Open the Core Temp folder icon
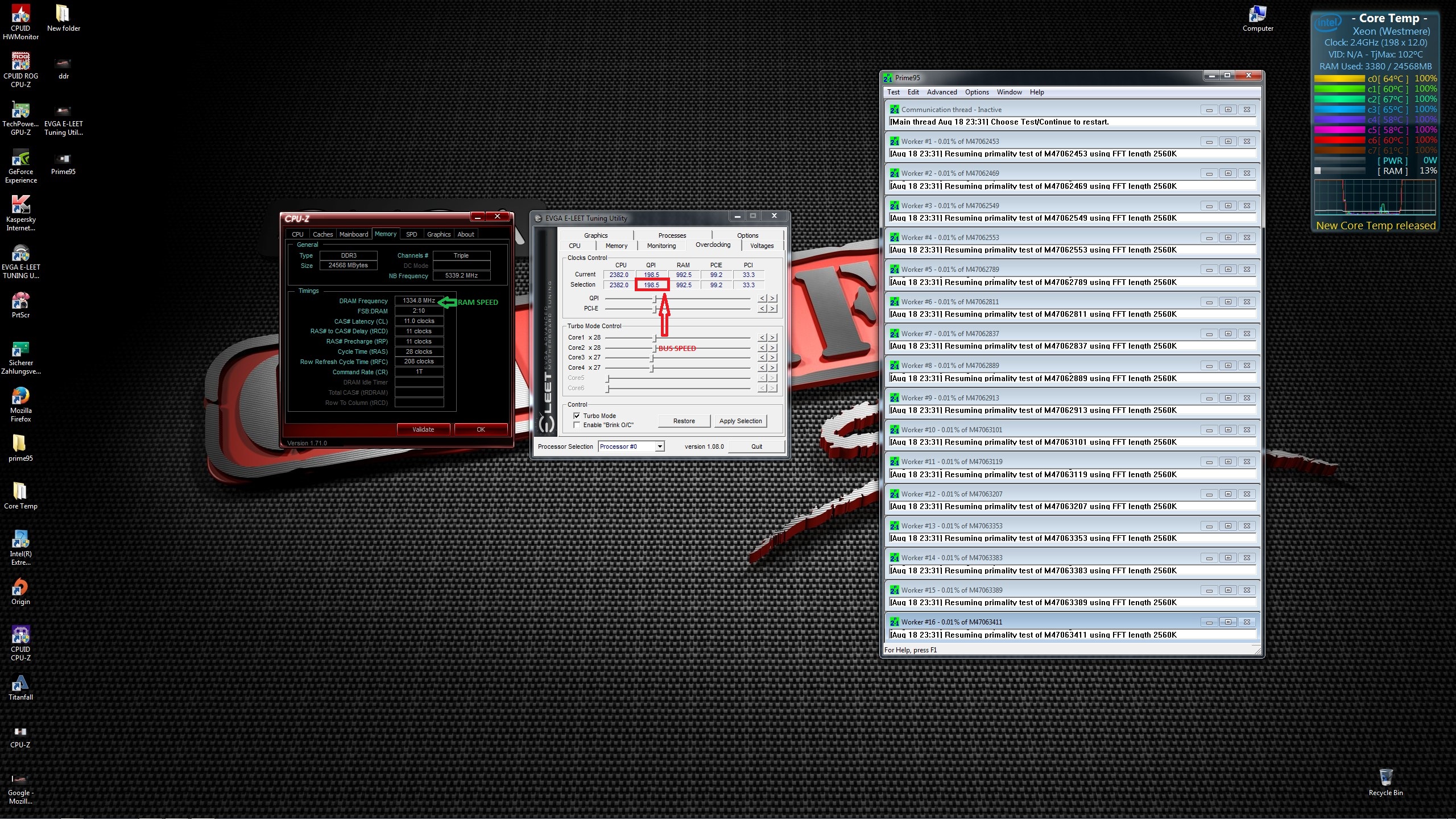 tap(20, 495)
